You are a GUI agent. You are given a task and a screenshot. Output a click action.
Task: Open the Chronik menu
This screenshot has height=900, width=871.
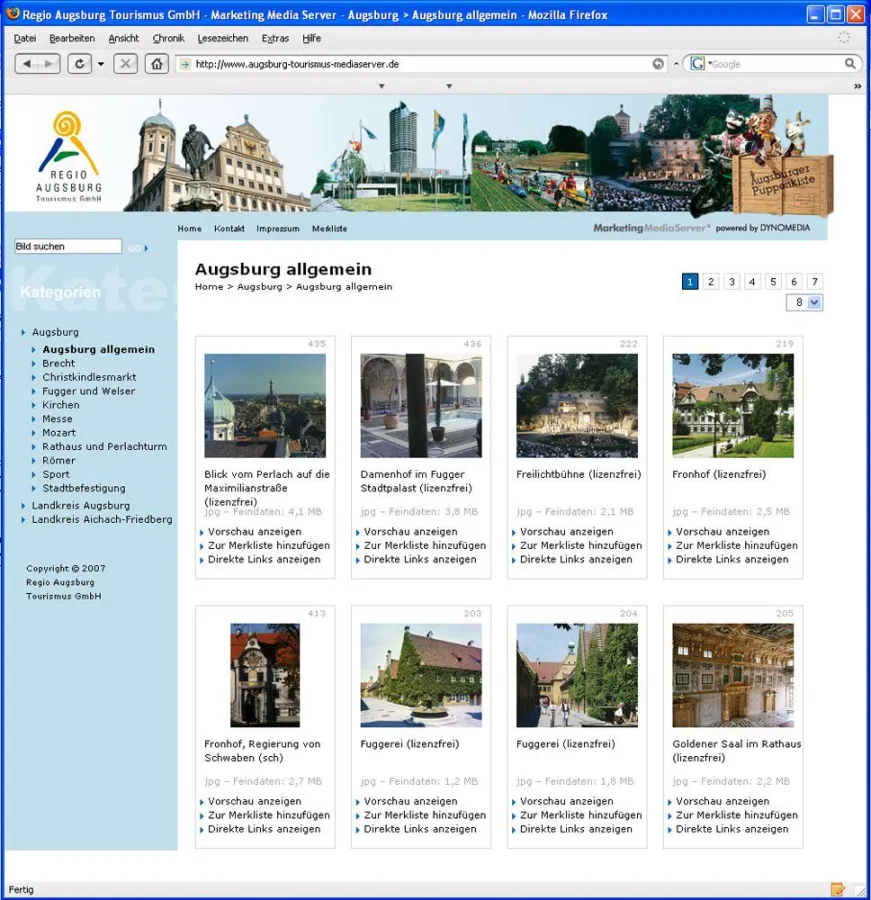(x=168, y=38)
